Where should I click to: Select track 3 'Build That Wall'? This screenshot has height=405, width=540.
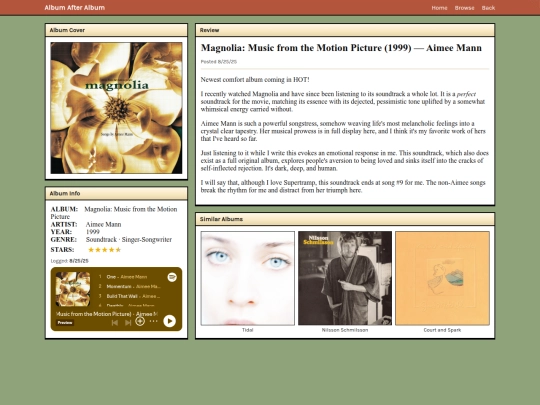click(x=128, y=296)
